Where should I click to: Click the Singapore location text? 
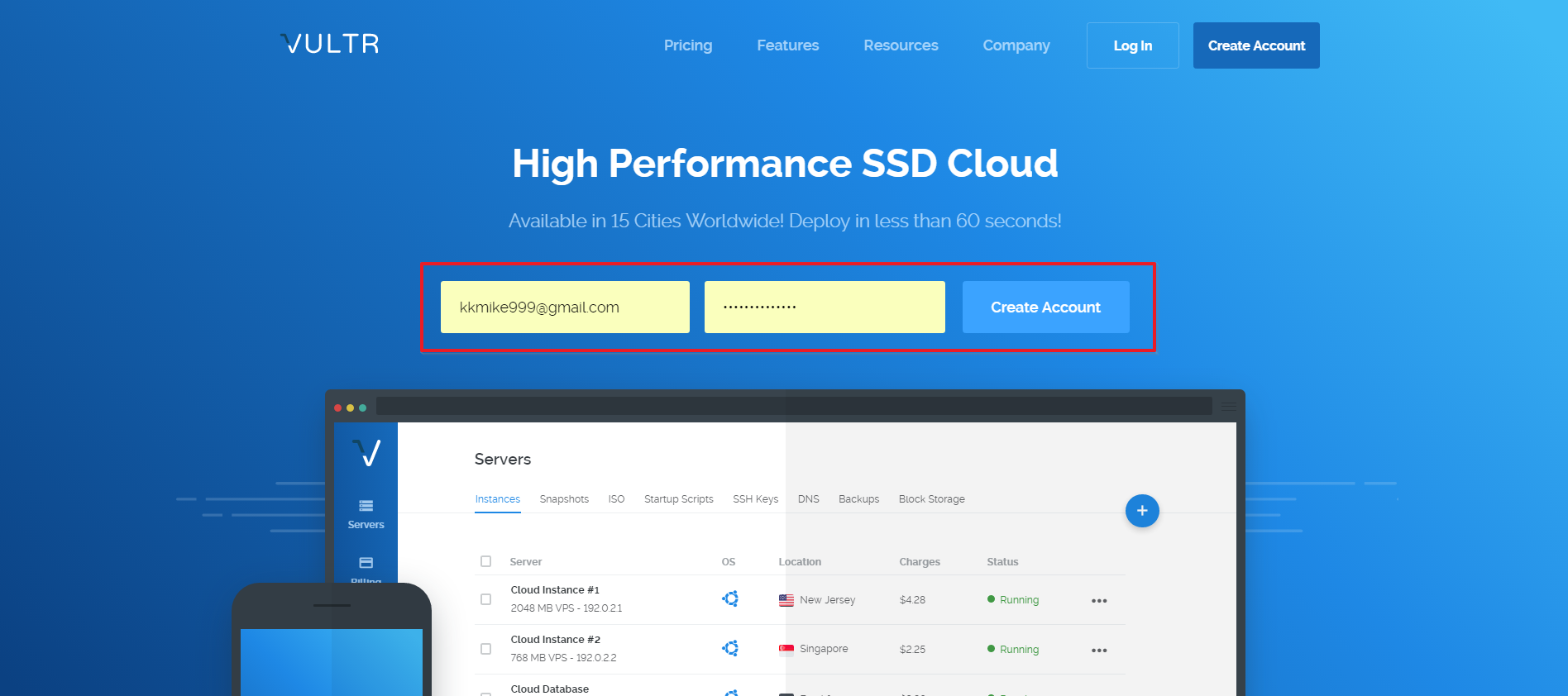(824, 649)
